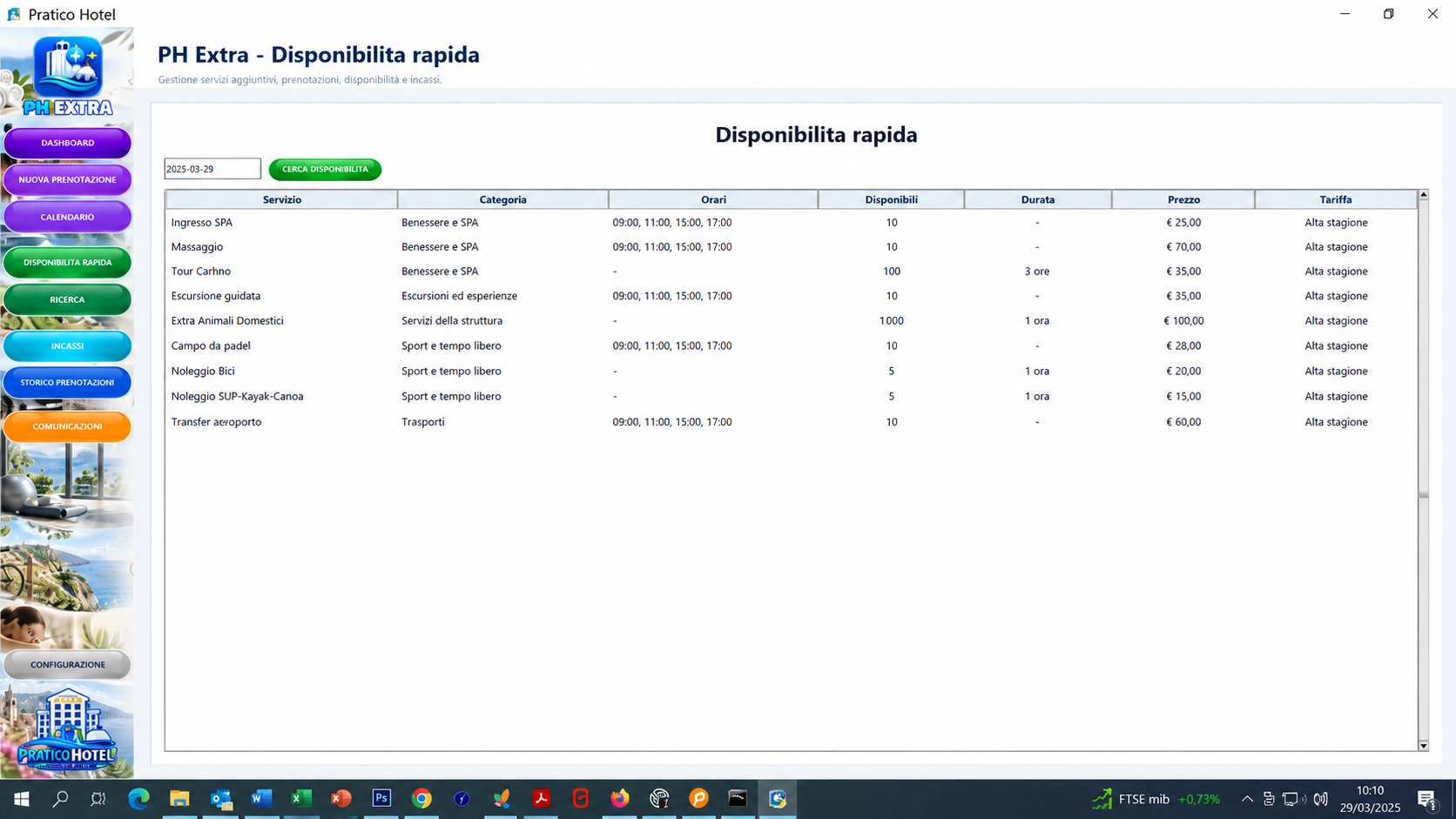This screenshot has height=819, width=1456.
Task: Click the Pratico Hotel logo at sidebar bottom
Action: point(67,729)
